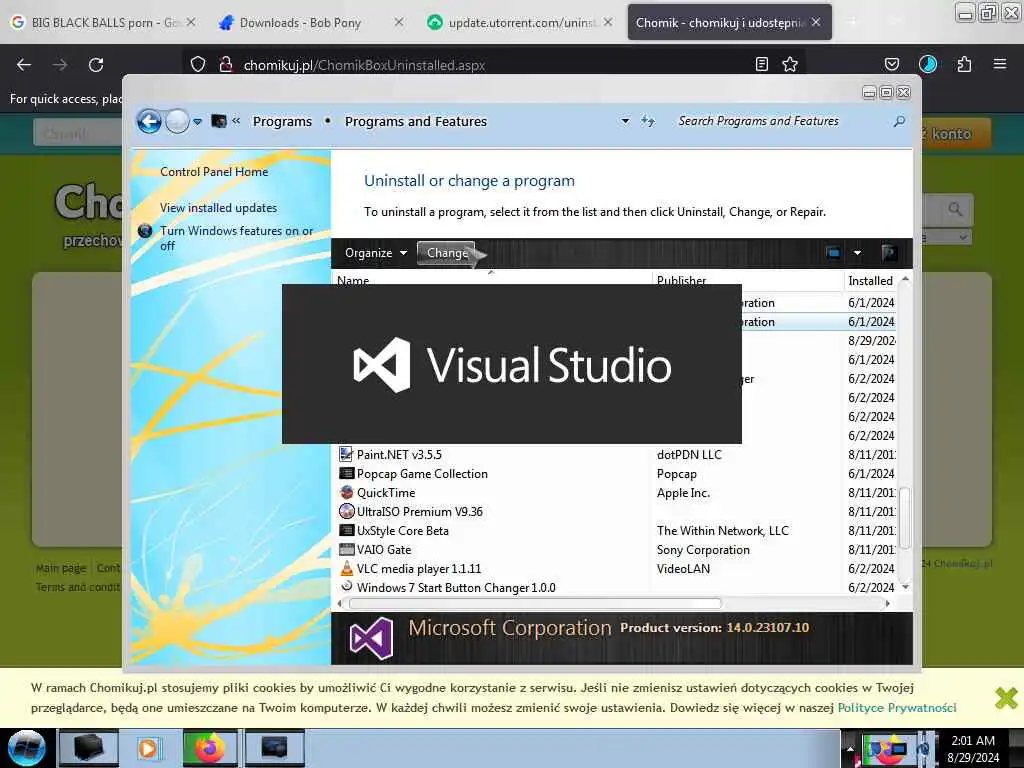Sort by Installed column header
Screen dimensions: 1024x768
coord(871,280)
